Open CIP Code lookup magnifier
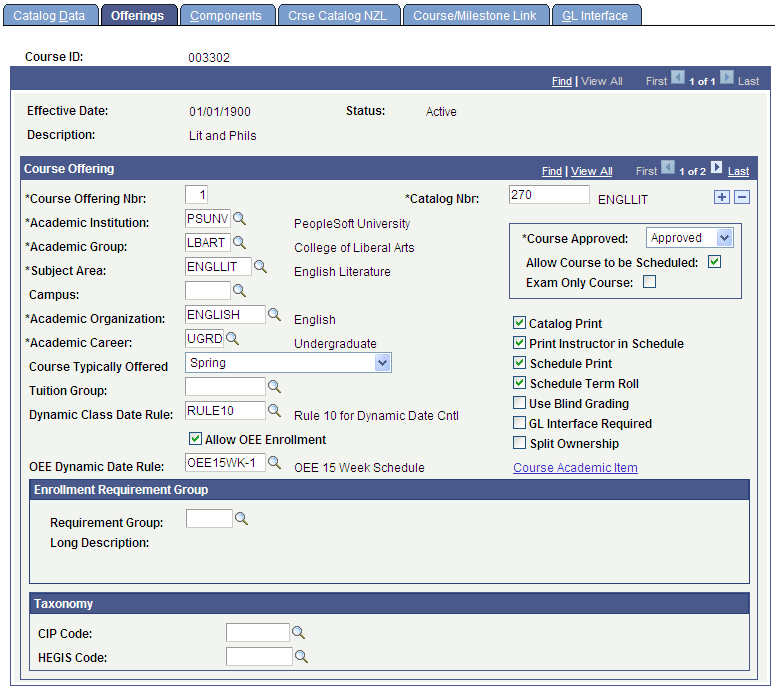This screenshot has height=691, width=775. [x=299, y=632]
